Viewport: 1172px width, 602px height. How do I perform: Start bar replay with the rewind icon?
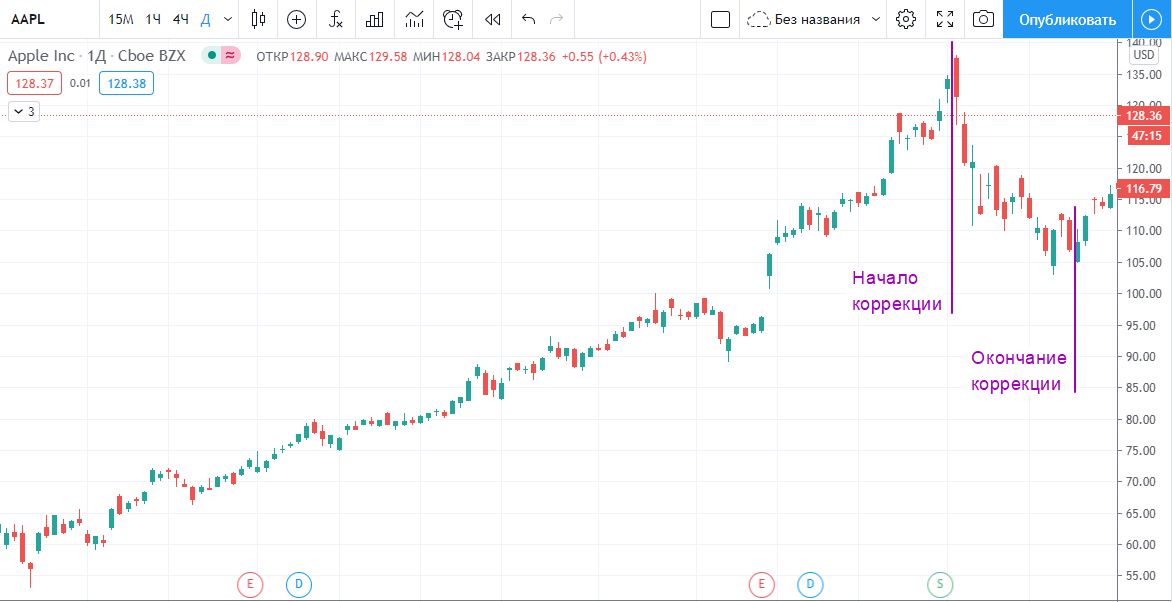492,19
